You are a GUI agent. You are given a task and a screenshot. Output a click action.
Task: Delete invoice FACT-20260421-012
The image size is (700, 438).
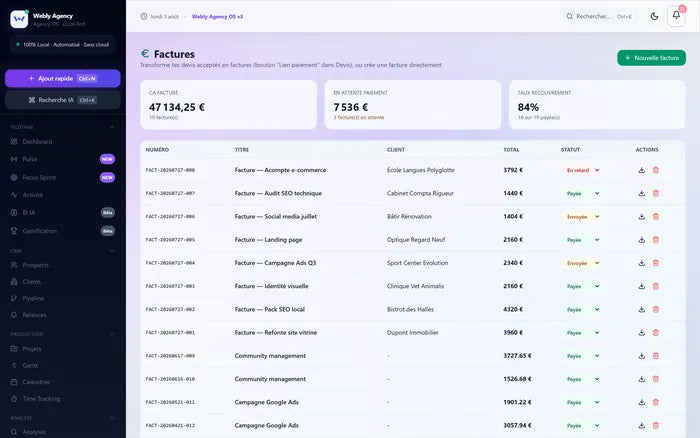(656, 425)
